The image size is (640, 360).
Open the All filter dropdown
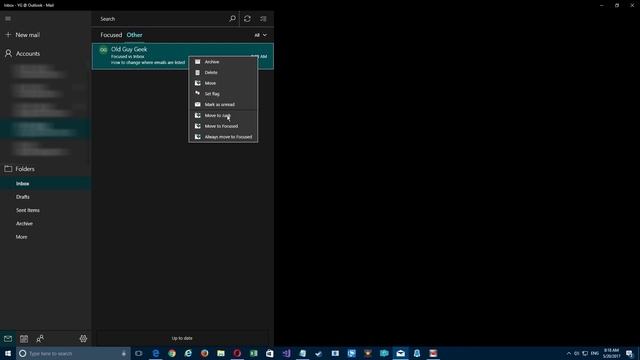(260, 35)
